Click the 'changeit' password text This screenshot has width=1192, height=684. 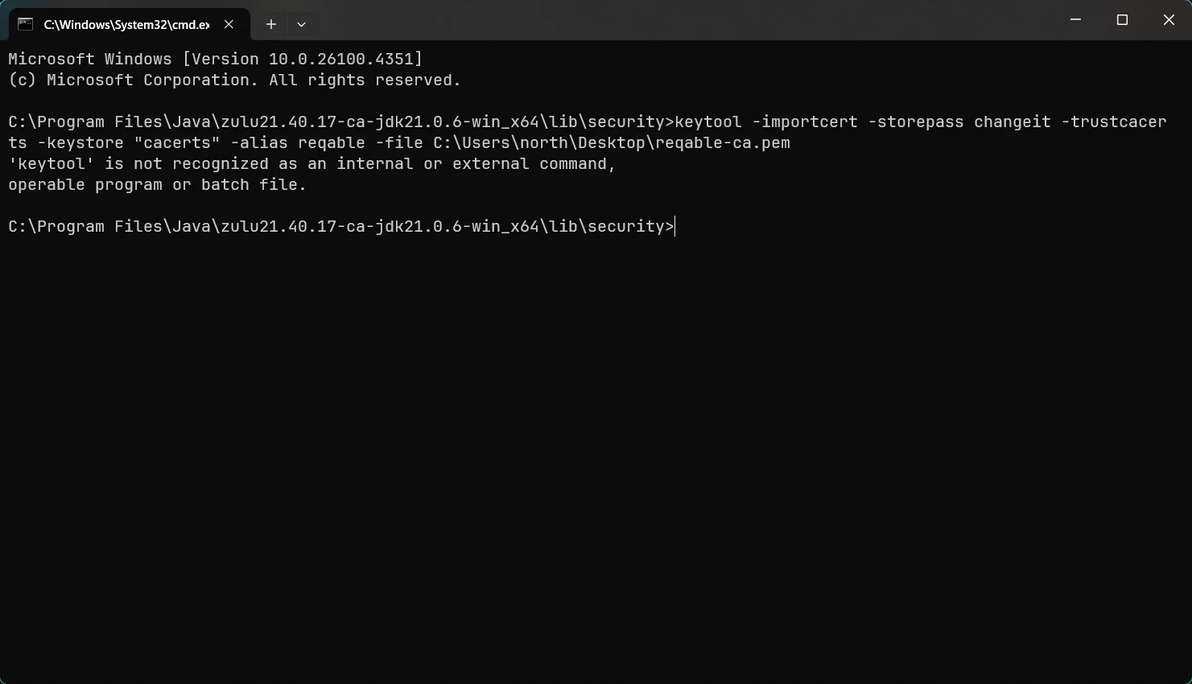coord(1012,122)
